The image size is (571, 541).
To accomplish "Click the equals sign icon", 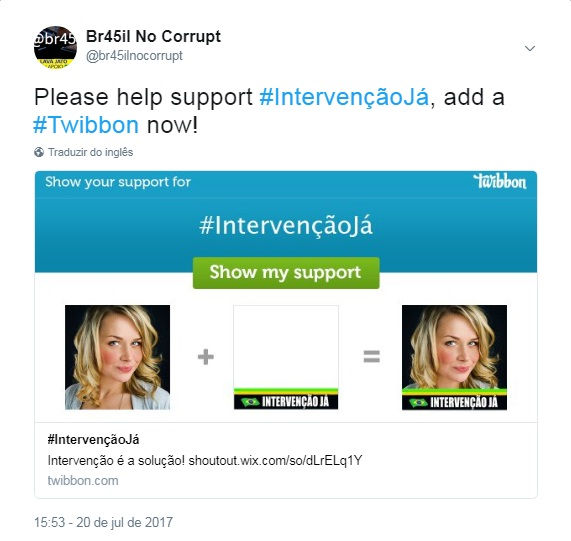I will pyautogui.click(x=371, y=357).
